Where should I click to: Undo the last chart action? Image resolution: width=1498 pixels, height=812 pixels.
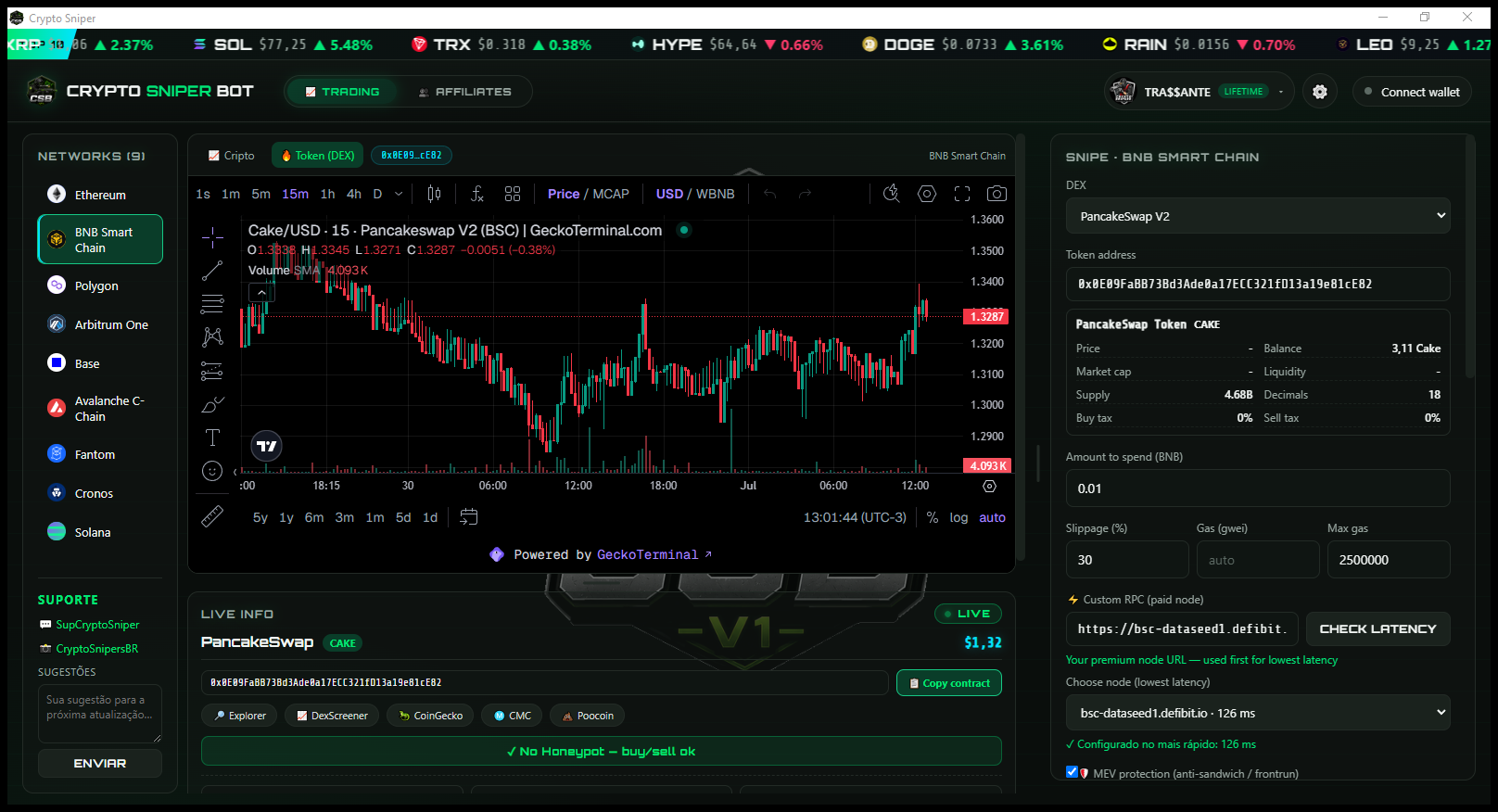coord(769,194)
